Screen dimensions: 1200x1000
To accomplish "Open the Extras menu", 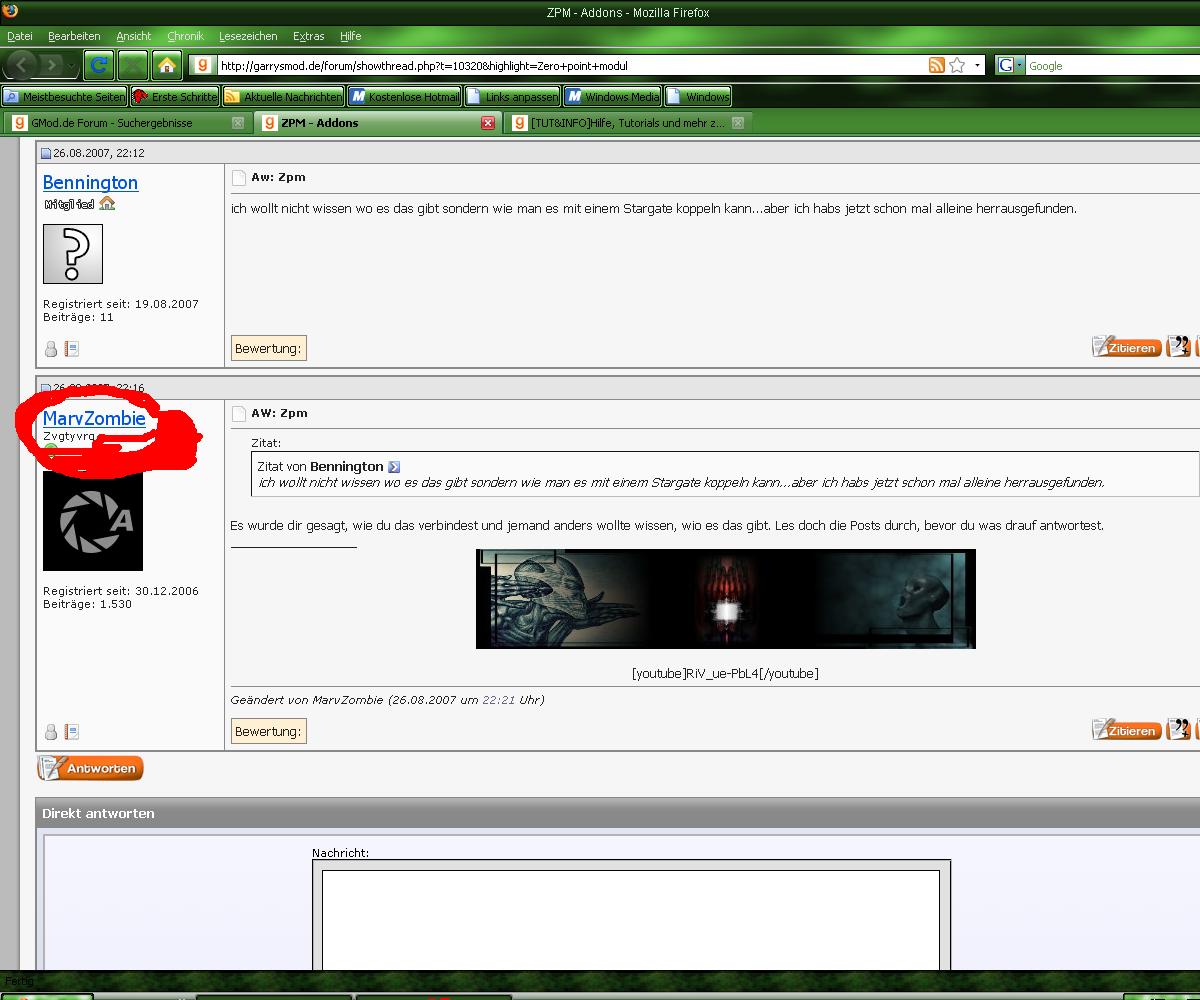I will (308, 36).
